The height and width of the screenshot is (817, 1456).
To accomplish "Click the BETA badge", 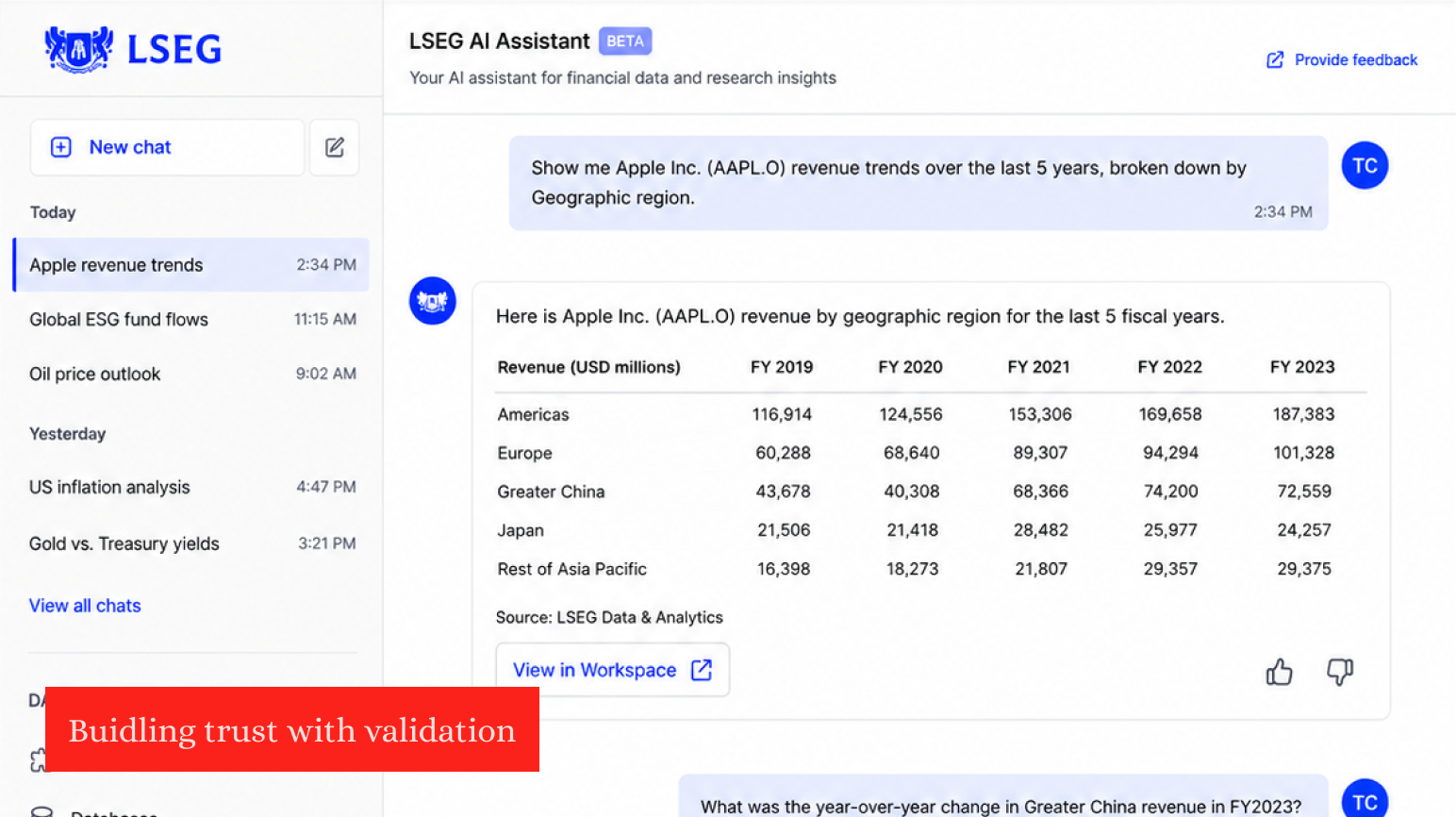I will [x=625, y=42].
